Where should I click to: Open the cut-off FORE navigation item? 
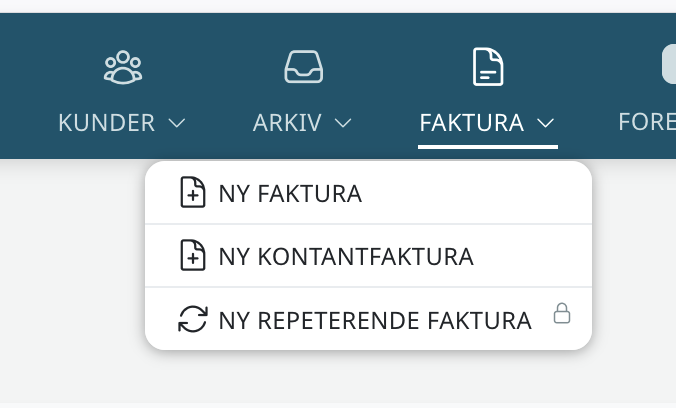point(646,124)
